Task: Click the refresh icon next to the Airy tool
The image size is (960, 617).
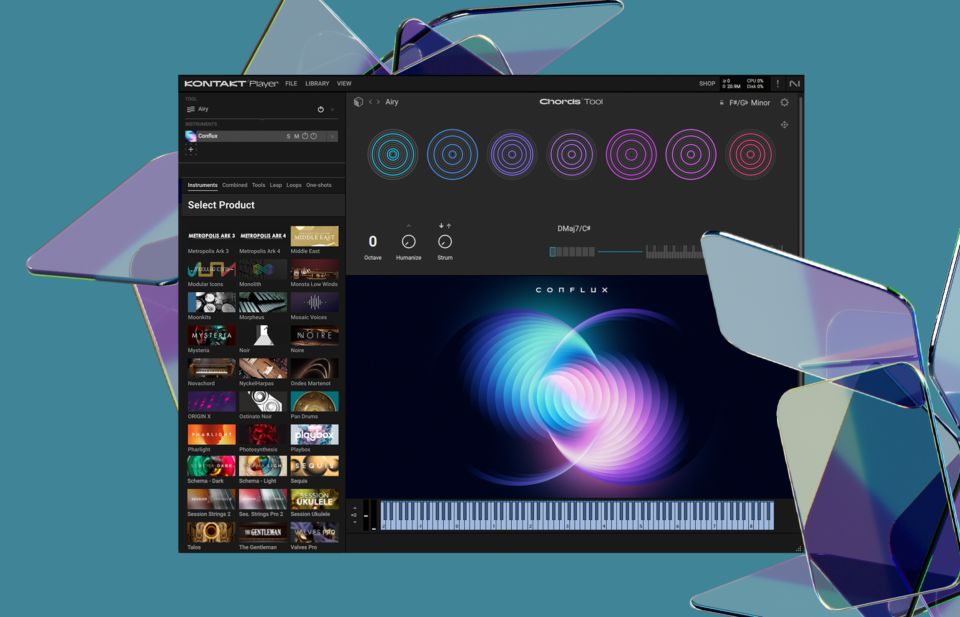Action: (321, 108)
